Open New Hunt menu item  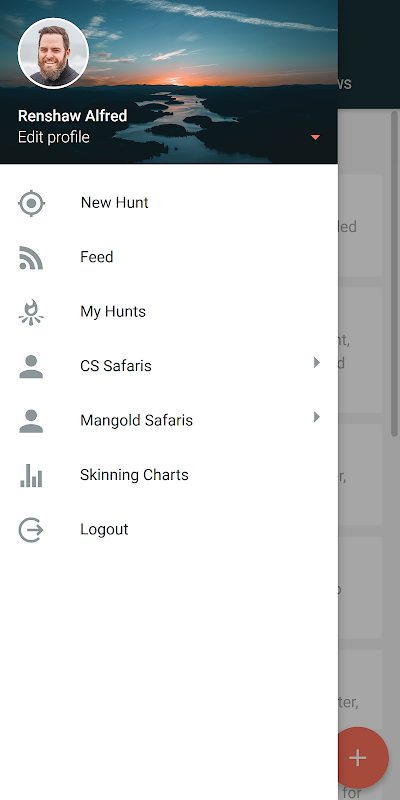point(114,203)
